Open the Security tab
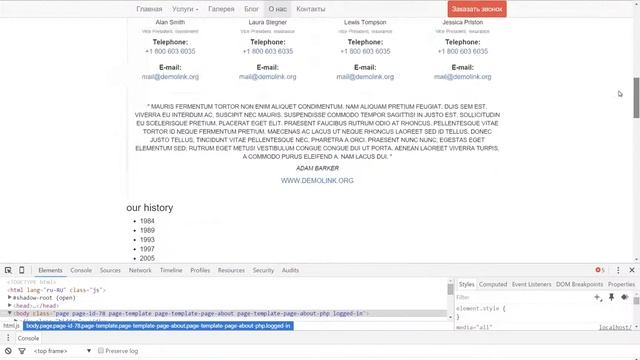Screen dimensions: 640x360 [x=263, y=270]
